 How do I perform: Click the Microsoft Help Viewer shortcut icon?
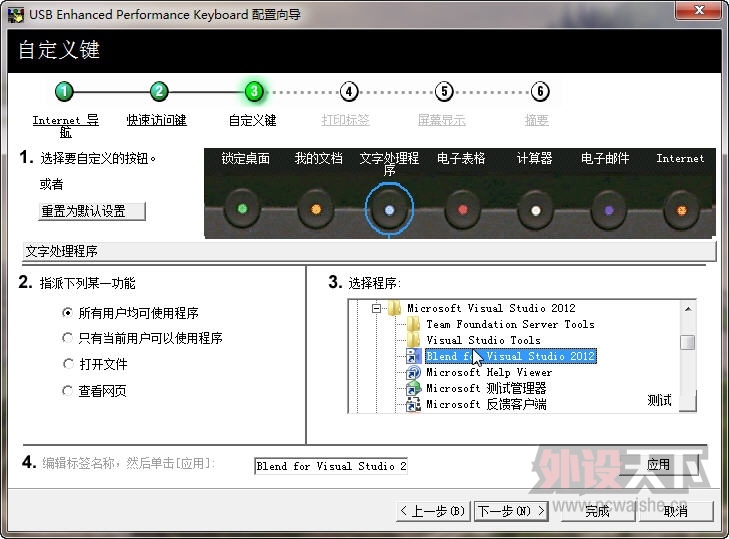click(413, 372)
